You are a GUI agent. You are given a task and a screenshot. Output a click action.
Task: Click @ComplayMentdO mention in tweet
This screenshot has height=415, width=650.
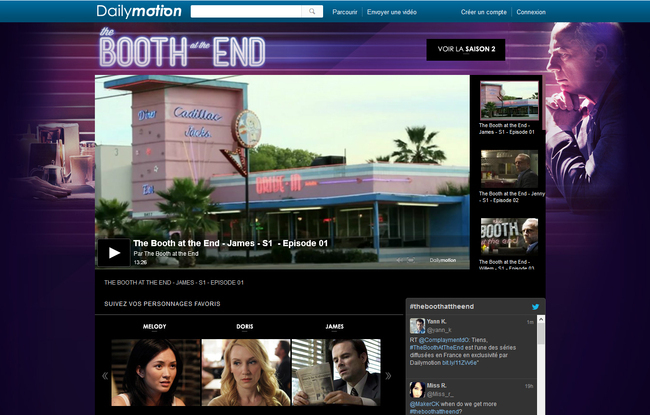point(444,340)
